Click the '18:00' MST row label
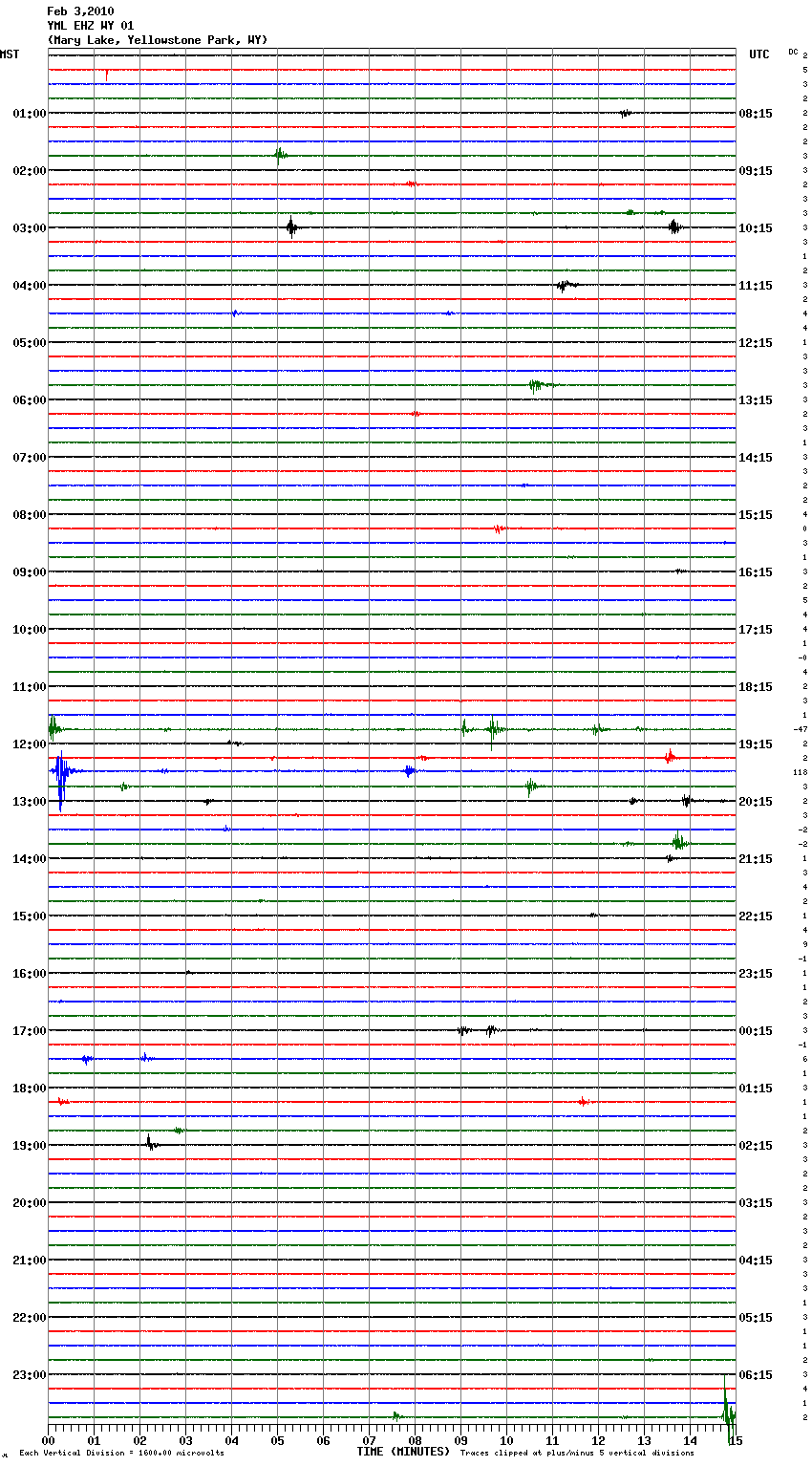 coord(30,1089)
